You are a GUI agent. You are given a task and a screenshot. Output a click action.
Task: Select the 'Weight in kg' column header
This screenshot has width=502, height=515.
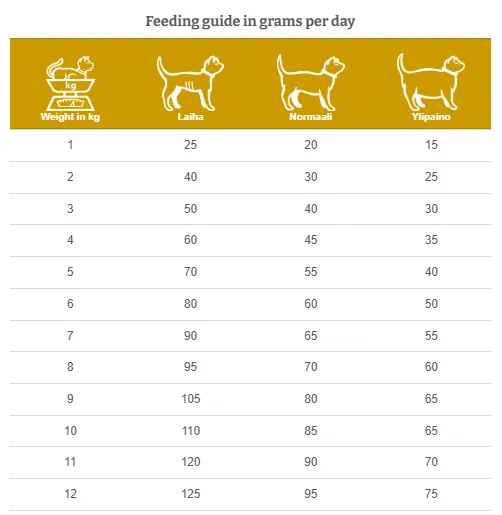(70, 117)
